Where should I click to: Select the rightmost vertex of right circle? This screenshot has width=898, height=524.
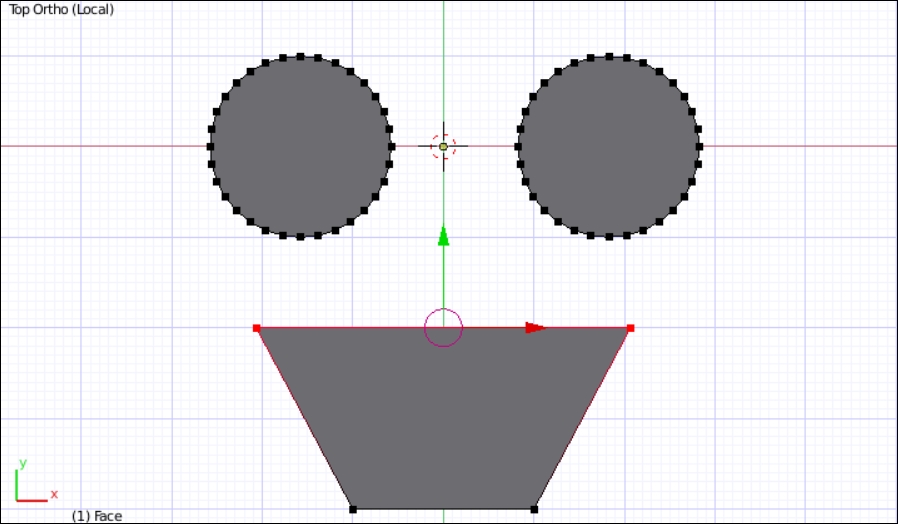point(699,146)
